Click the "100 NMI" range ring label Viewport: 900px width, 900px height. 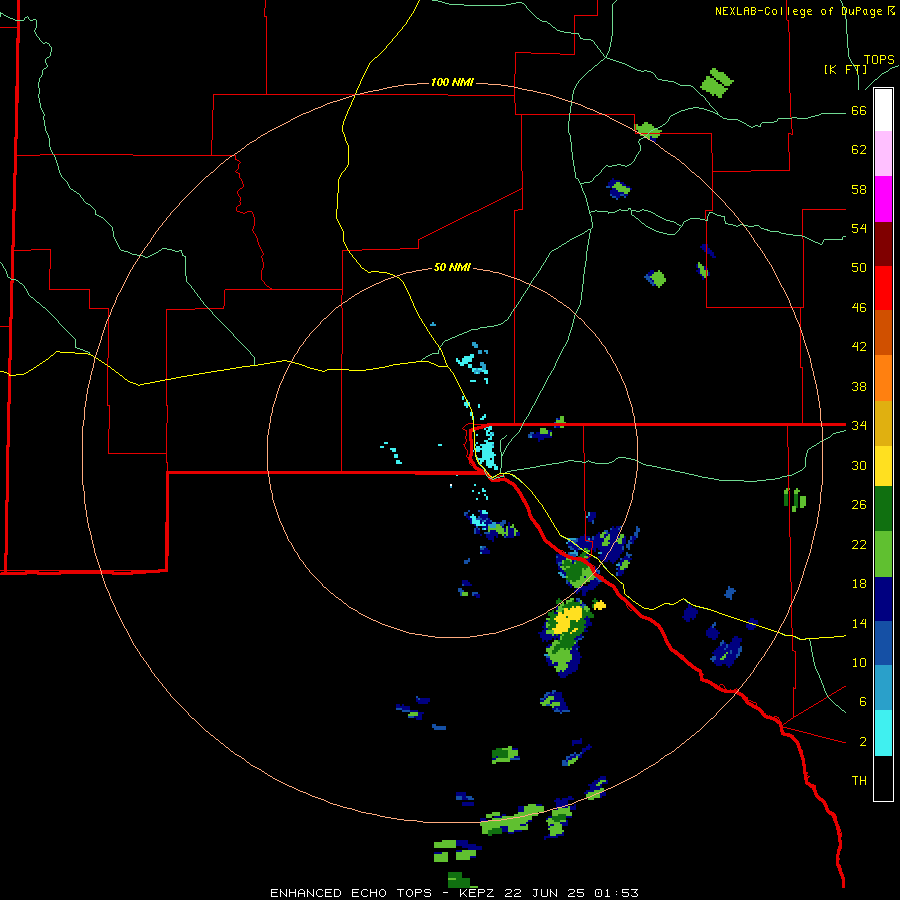tap(452, 82)
